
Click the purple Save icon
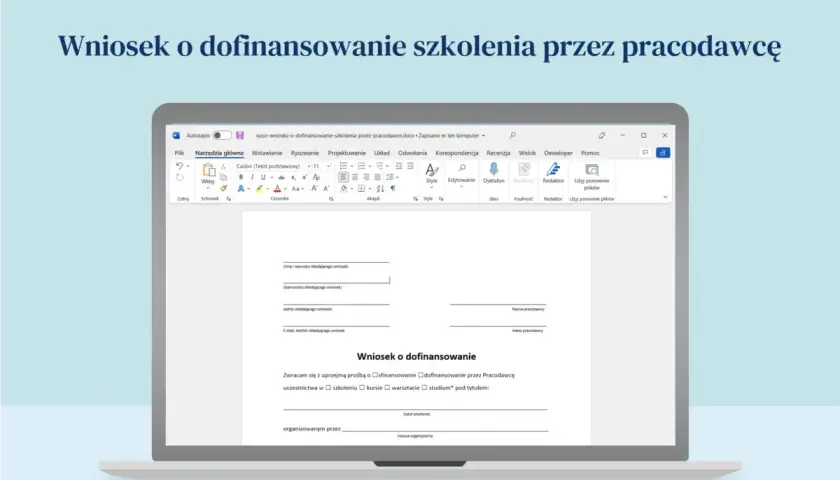pyautogui.click(x=240, y=136)
